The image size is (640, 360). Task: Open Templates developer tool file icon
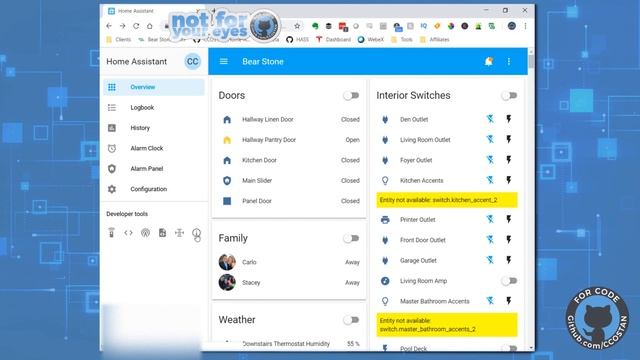[x=162, y=233]
